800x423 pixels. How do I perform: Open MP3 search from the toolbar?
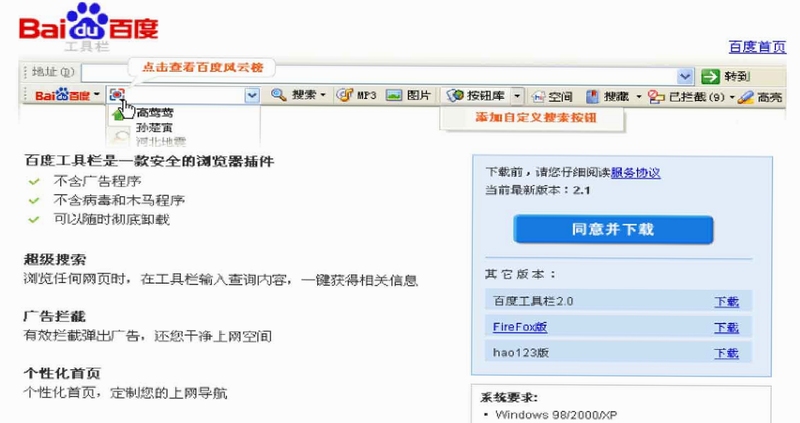point(357,95)
